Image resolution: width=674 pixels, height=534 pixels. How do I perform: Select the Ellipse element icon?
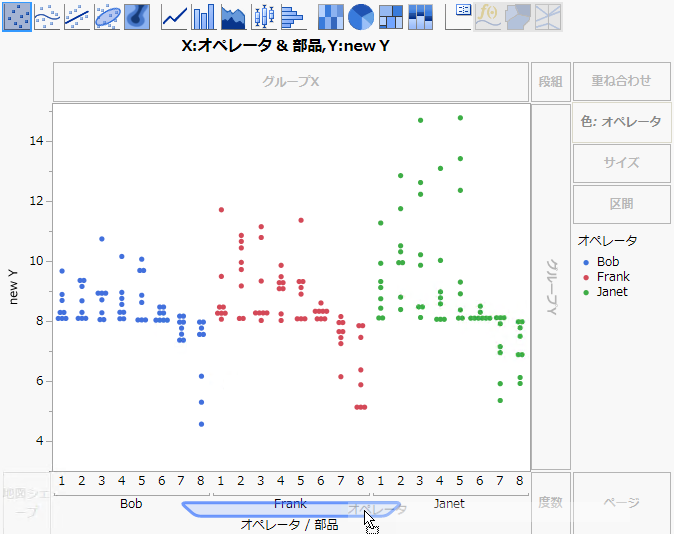[x=107, y=17]
